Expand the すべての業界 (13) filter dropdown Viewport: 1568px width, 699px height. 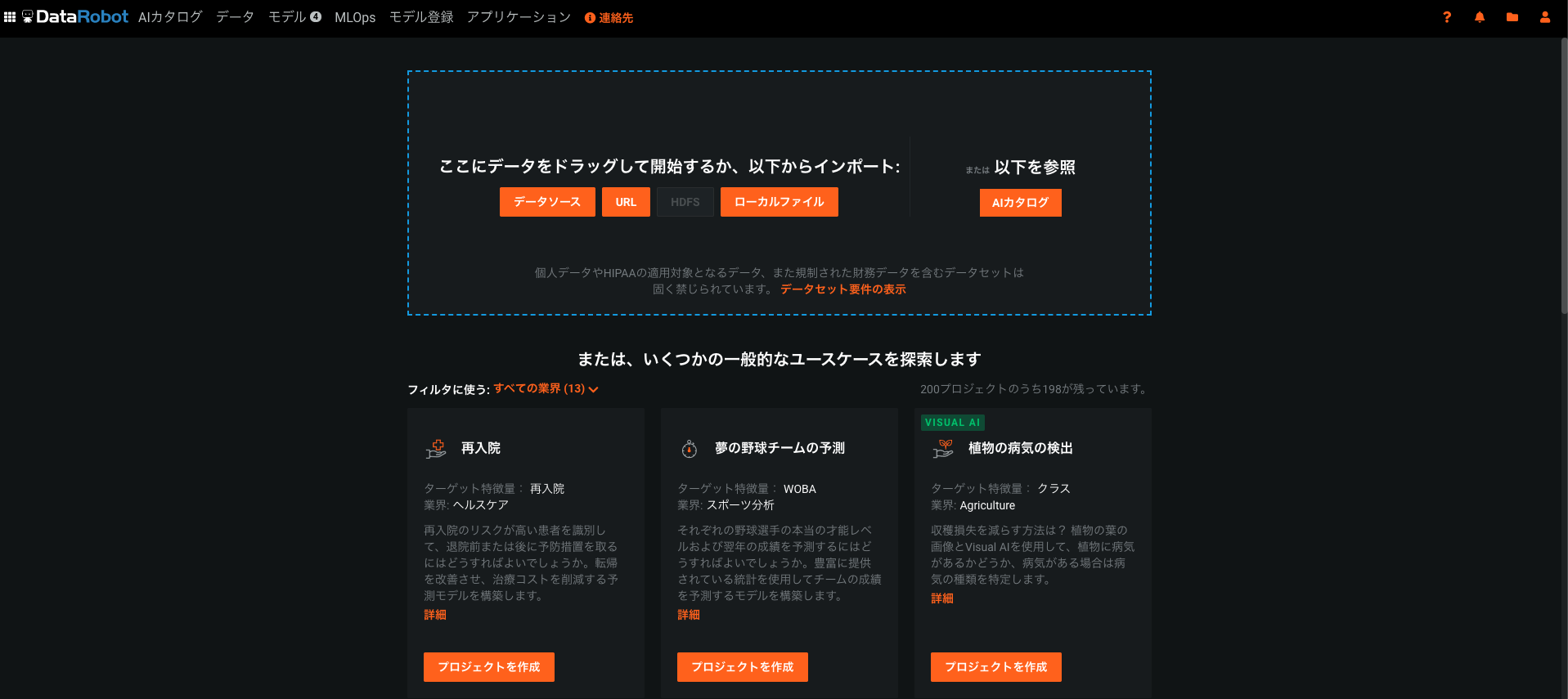pos(546,389)
